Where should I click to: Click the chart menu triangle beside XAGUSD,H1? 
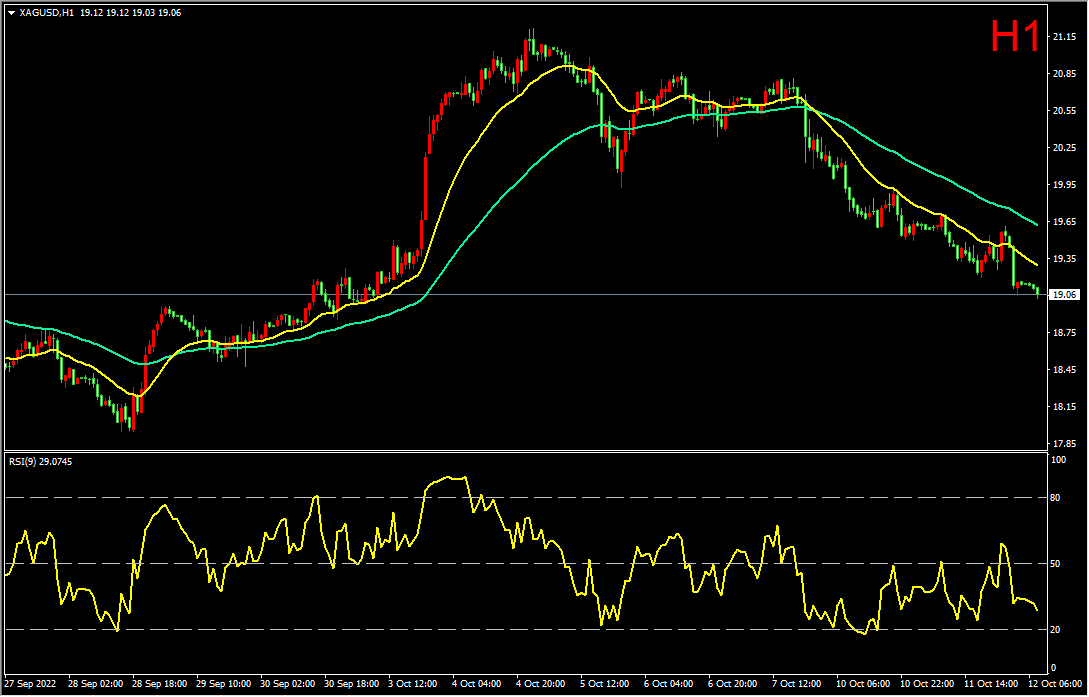tap(11, 12)
